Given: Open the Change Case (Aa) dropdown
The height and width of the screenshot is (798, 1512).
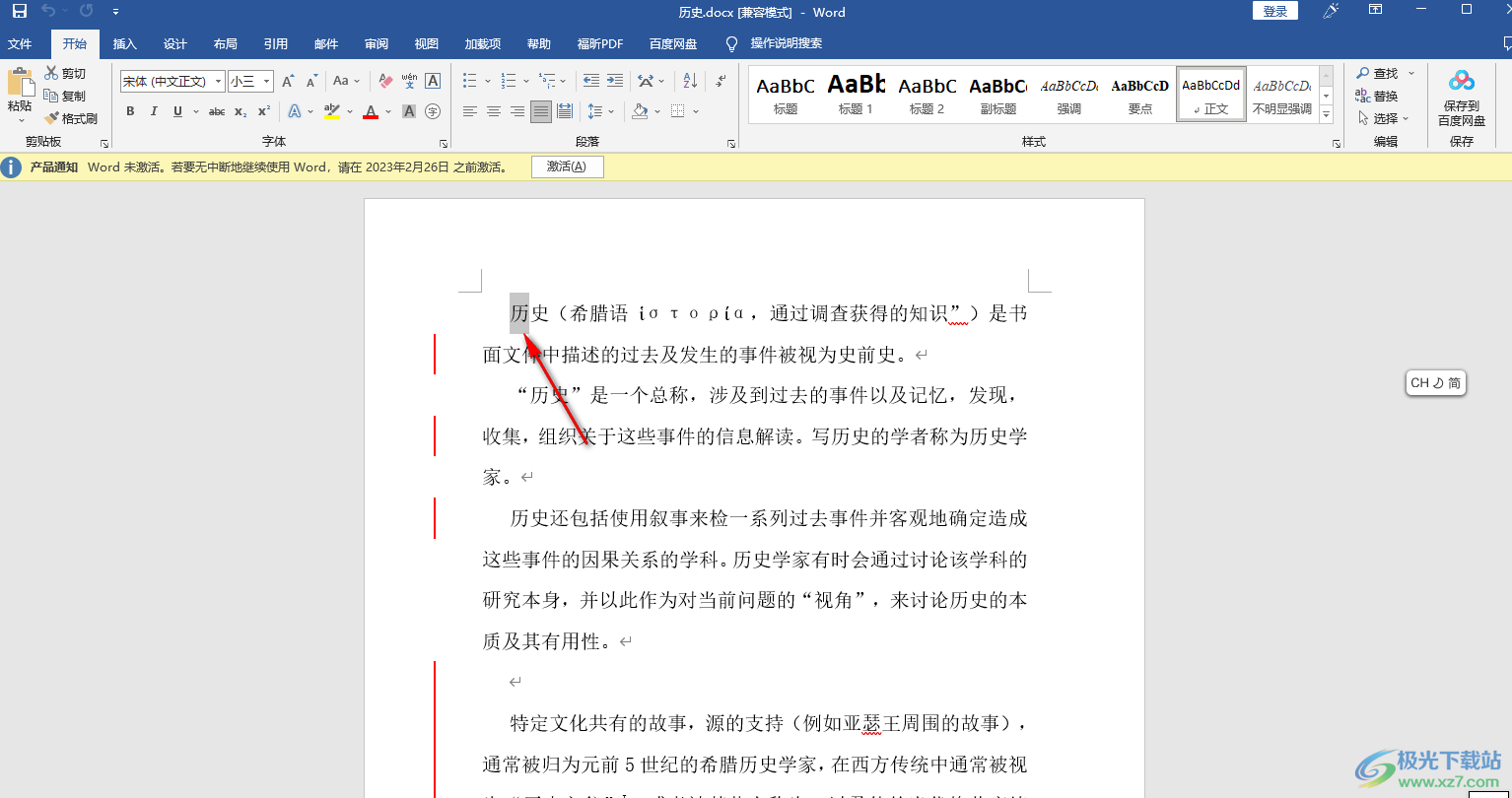Looking at the screenshot, I should tap(346, 81).
